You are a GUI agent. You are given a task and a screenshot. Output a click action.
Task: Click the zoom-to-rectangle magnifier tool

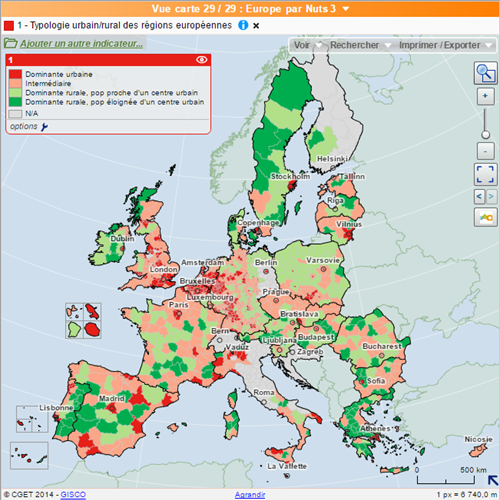(x=486, y=73)
